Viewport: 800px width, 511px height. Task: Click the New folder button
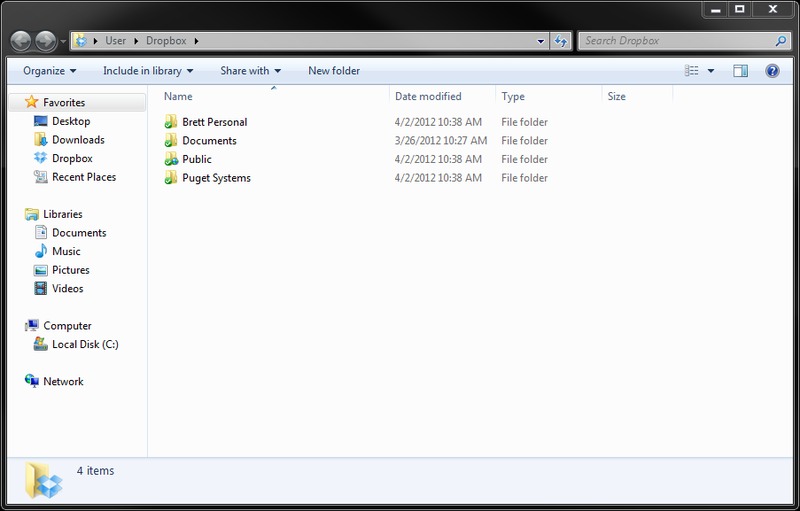334,71
